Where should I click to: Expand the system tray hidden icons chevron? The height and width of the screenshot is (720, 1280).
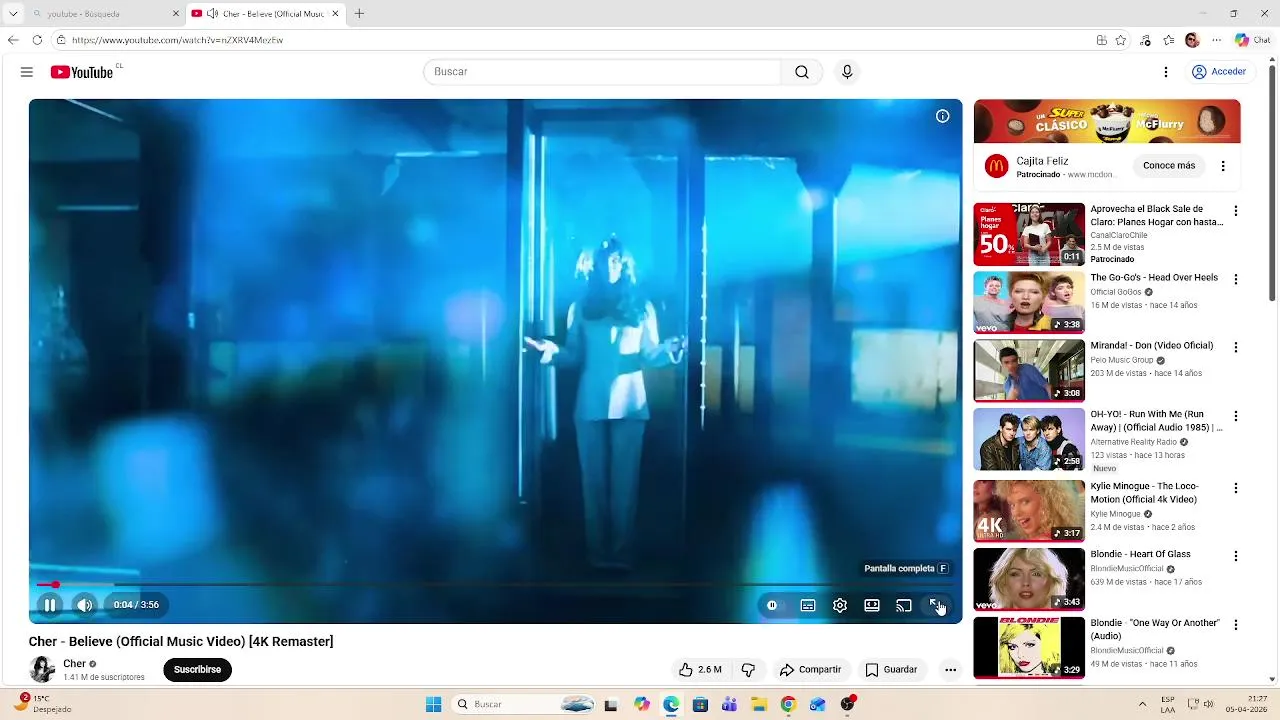1142,704
